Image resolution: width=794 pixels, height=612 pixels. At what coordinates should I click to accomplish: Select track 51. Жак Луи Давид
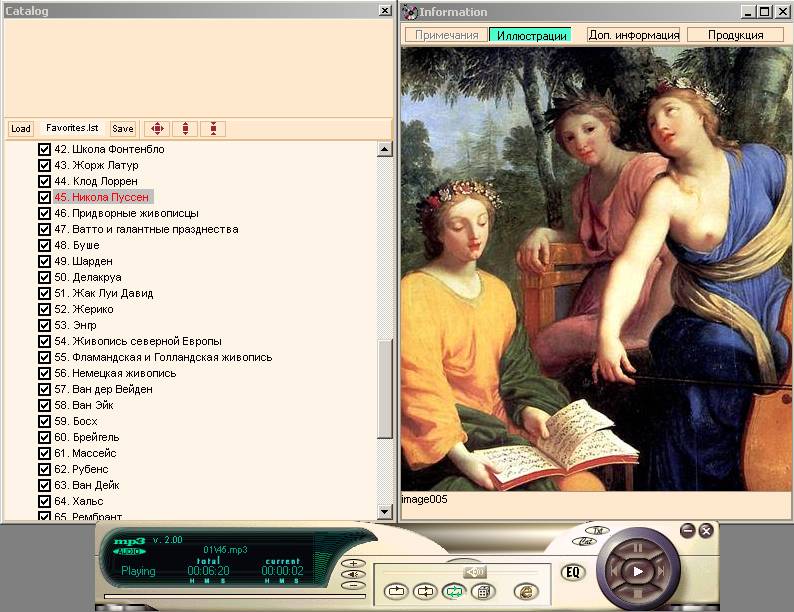coord(104,293)
